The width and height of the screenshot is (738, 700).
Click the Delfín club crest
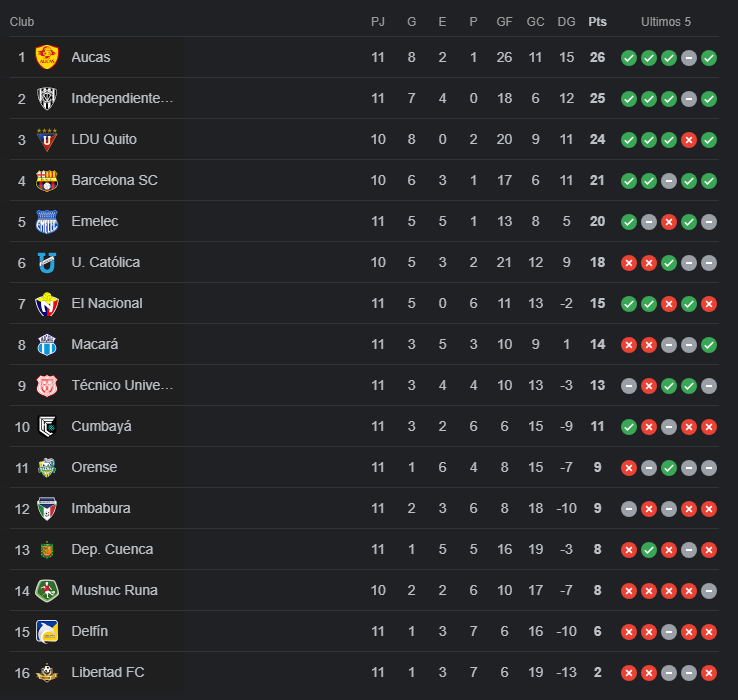[47, 631]
